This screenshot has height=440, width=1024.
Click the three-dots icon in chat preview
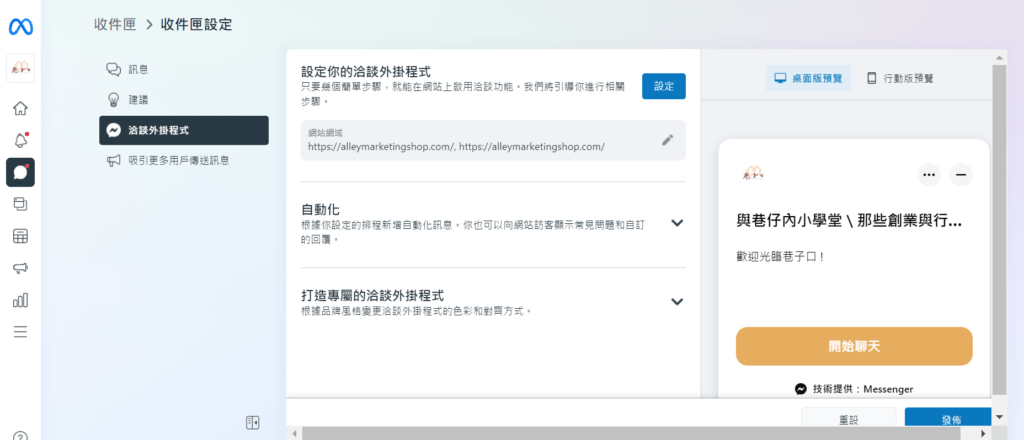click(930, 174)
